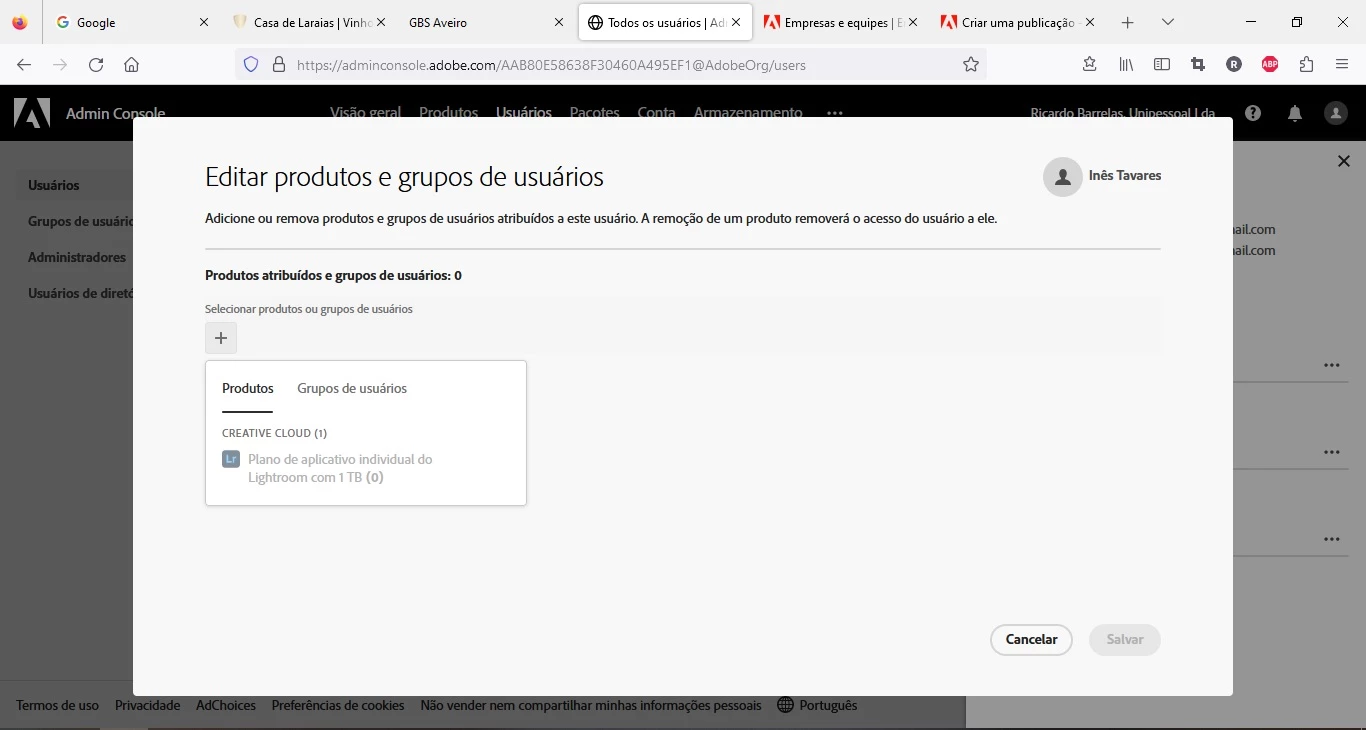Open the Preferências de cookies footer link
This screenshot has width=1366, height=730.
(338, 705)
